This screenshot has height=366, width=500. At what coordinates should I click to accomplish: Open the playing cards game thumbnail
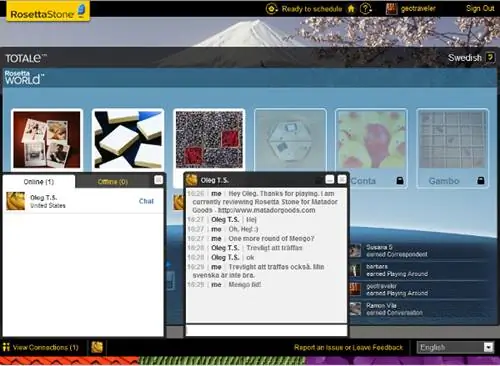(47, 140)
